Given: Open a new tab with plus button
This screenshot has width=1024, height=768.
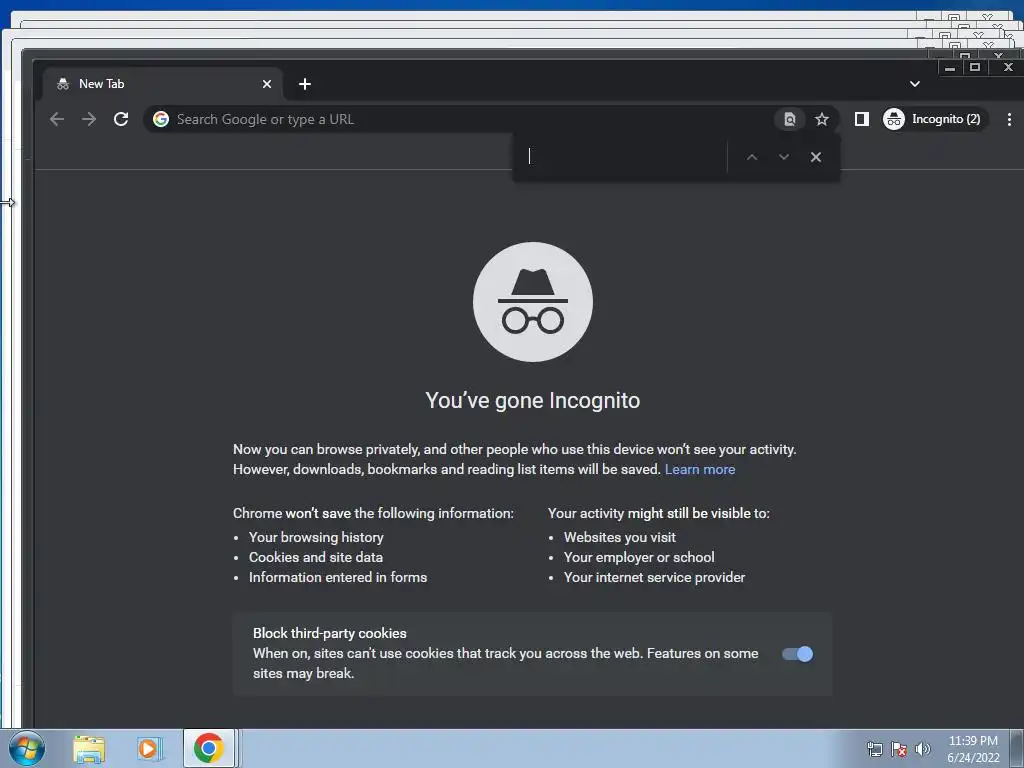Looking at the screenshot, I should (x=304, y=84).
